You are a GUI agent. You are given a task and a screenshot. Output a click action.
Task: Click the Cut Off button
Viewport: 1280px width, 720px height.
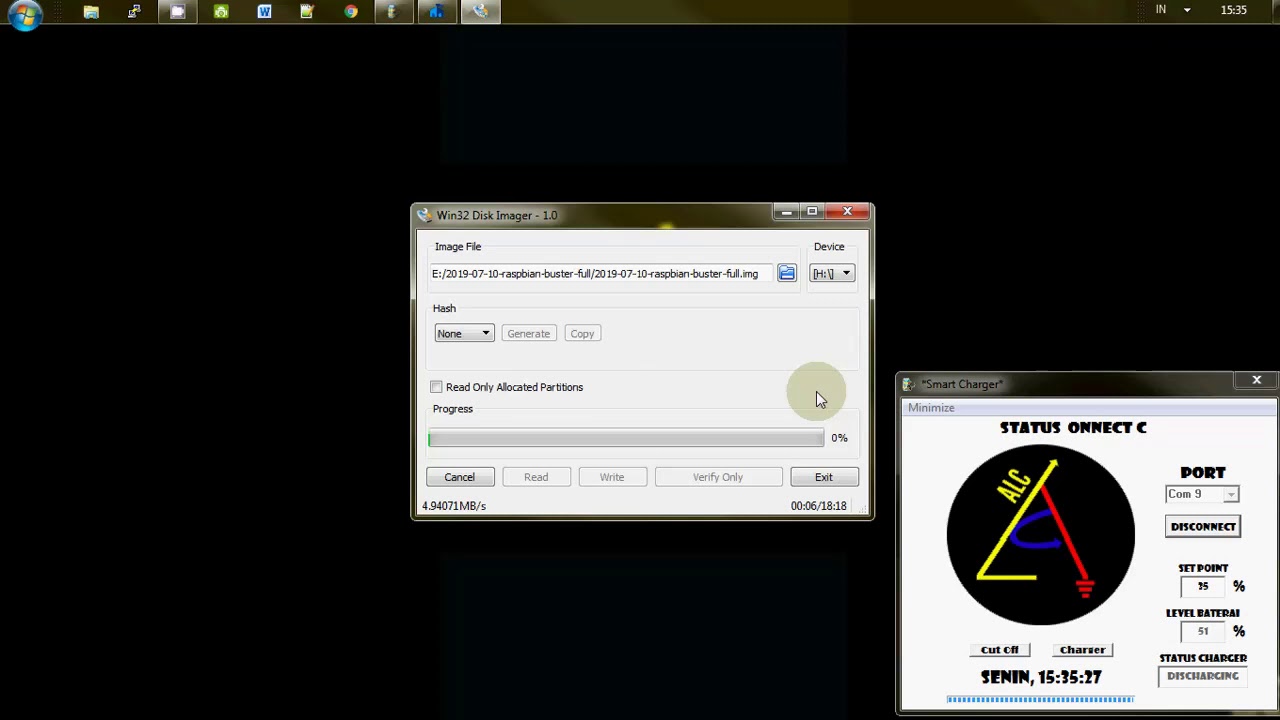point(1000,650)
